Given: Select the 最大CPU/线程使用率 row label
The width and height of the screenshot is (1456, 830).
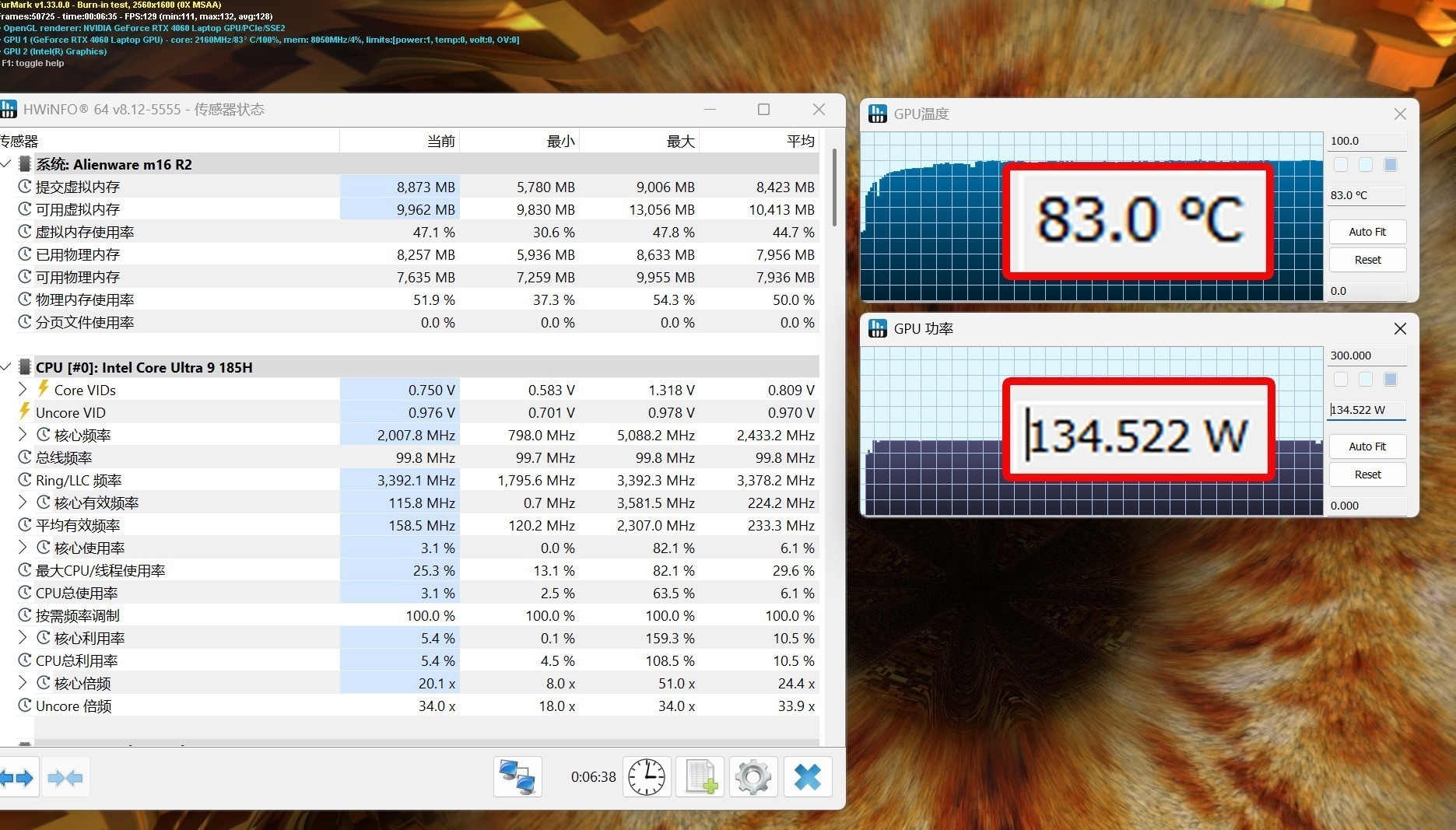Looking at the screenshot, I should (100, 570).
